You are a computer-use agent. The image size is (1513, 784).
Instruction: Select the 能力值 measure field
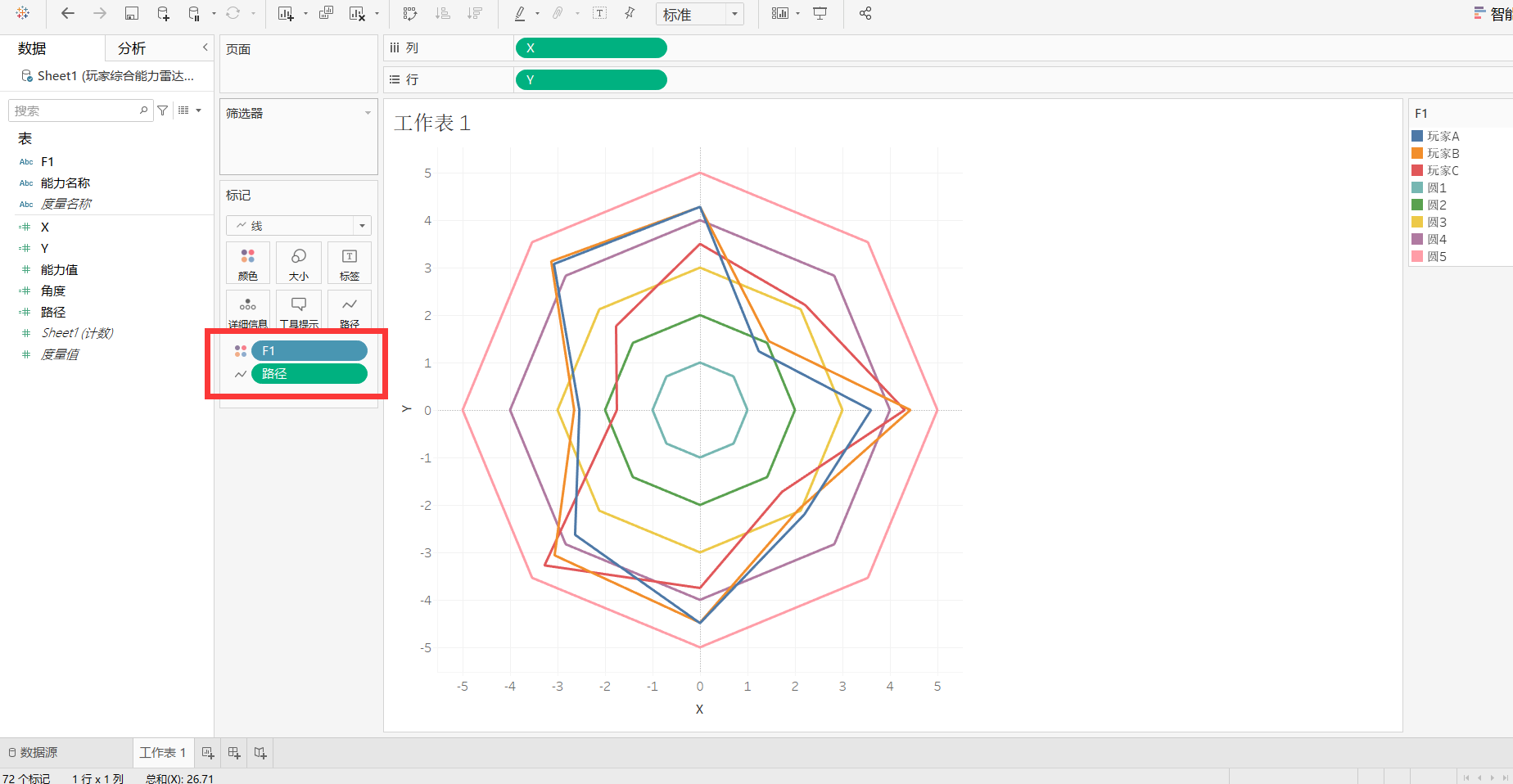(x=59, y=269)
